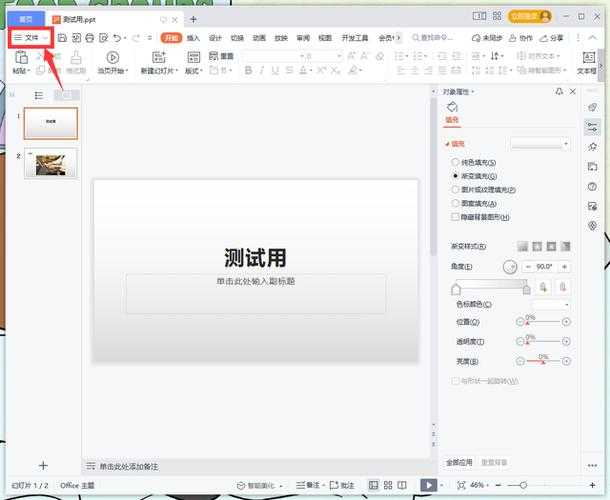Viewport: 610px width, 500px height.
Task: Select 纯色填充 (Solid fill) radio button
Action: (454, 162)
